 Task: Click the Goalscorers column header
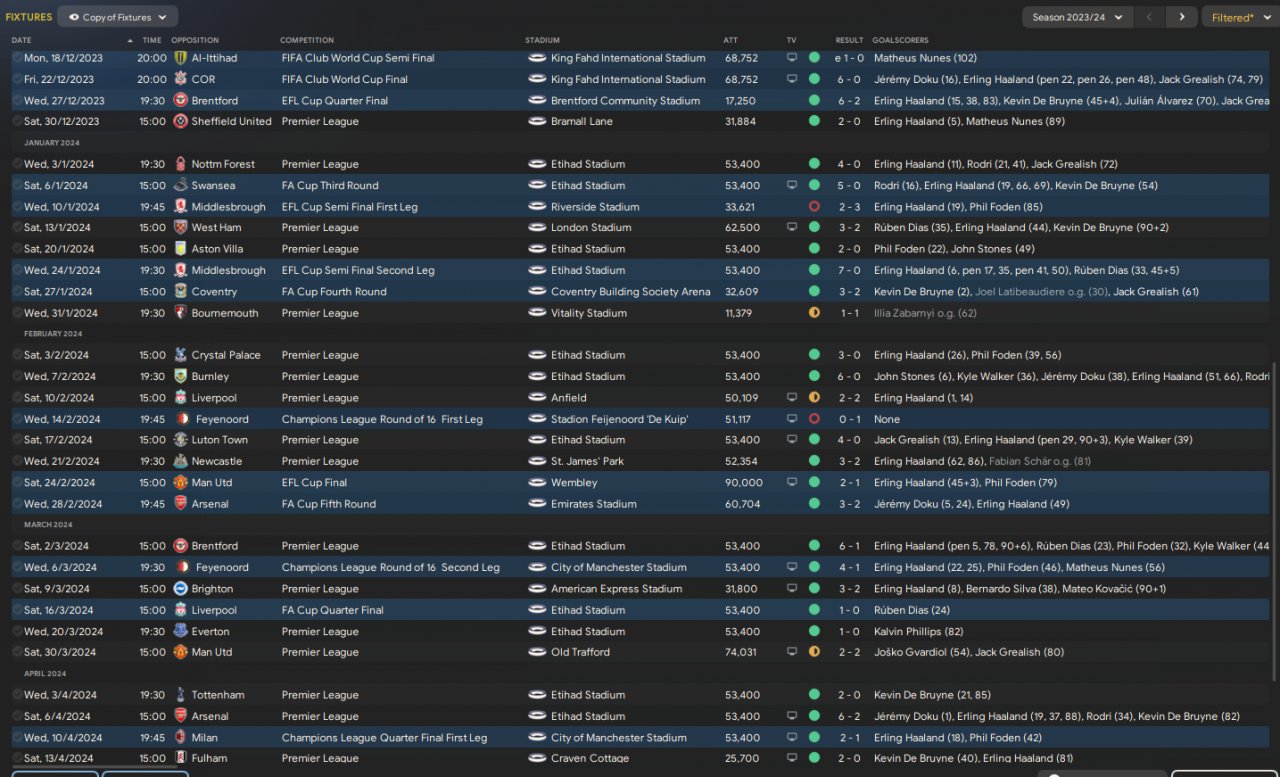(899, 40)
